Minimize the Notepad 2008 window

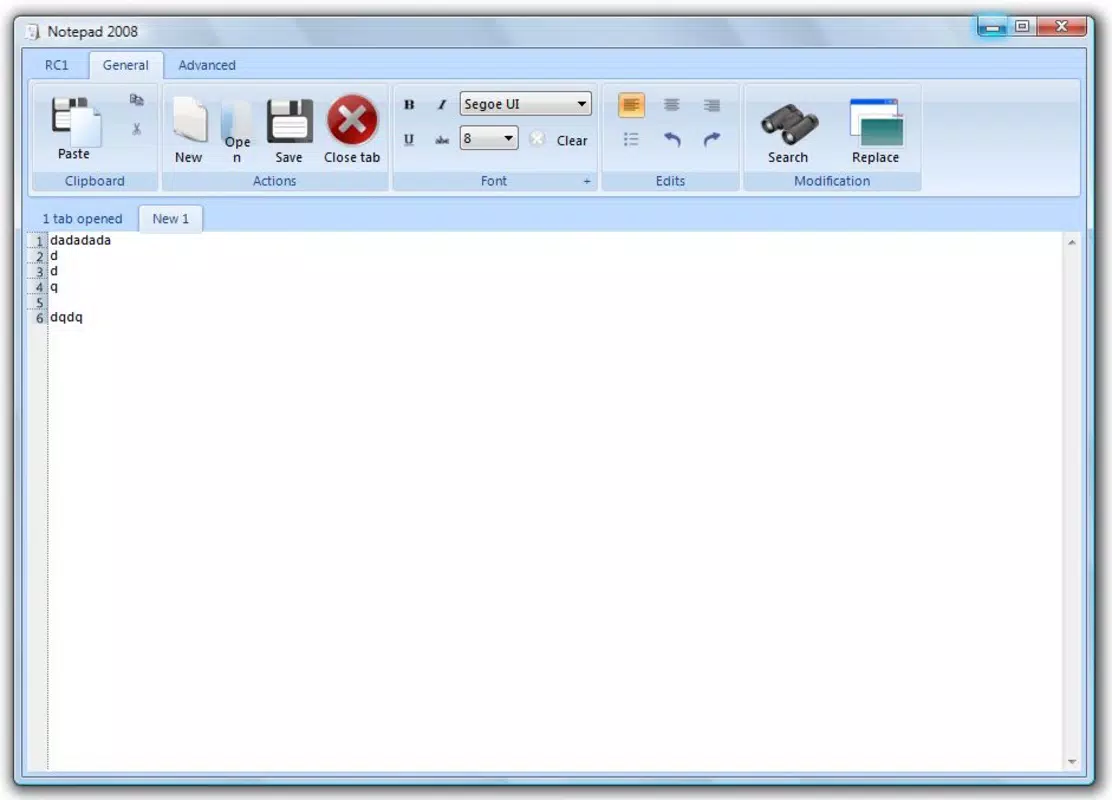[x=993, y=27]
